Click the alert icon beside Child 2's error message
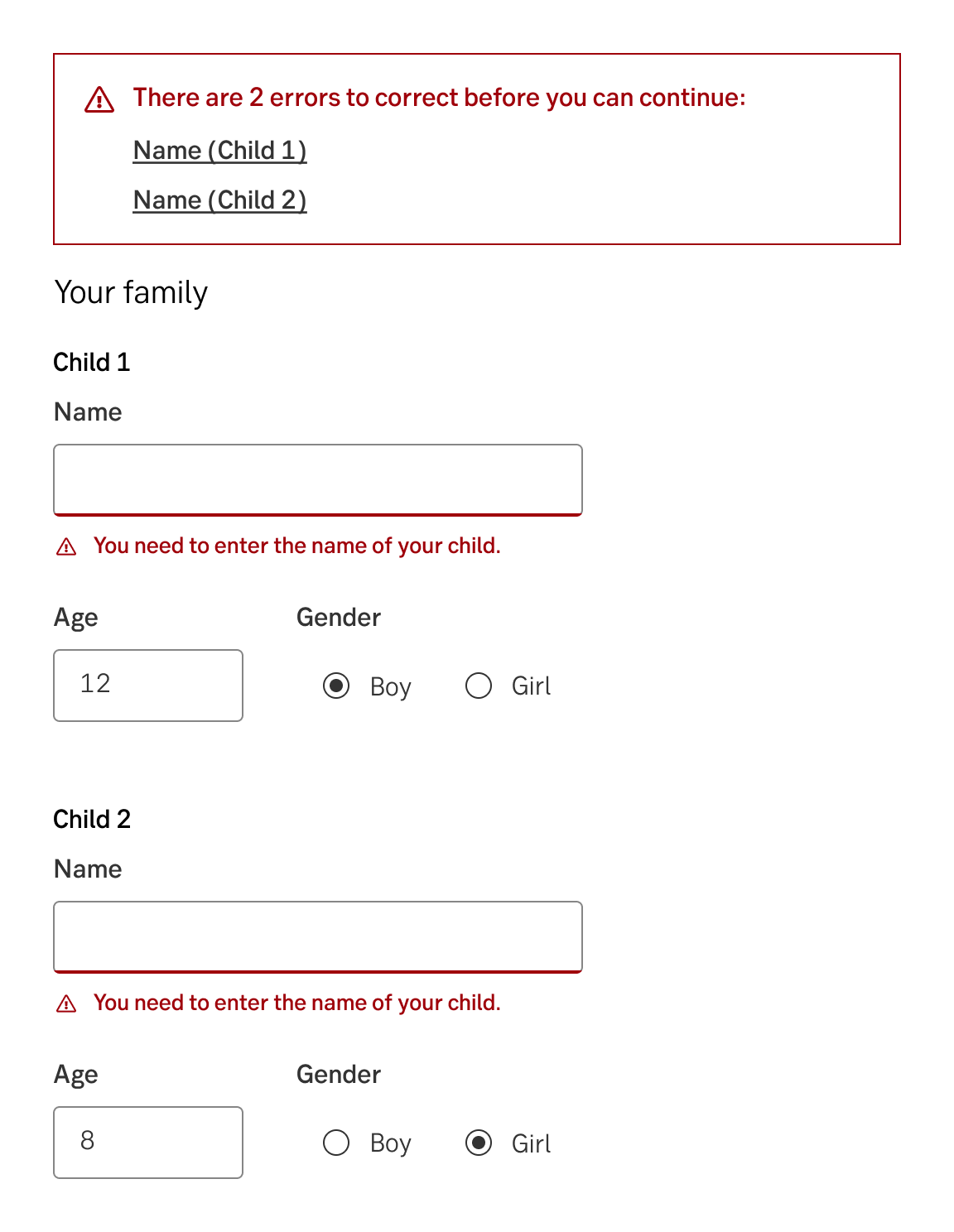Image resolution: width=954 pixels, height=1232 pixels. point(67,1003)
